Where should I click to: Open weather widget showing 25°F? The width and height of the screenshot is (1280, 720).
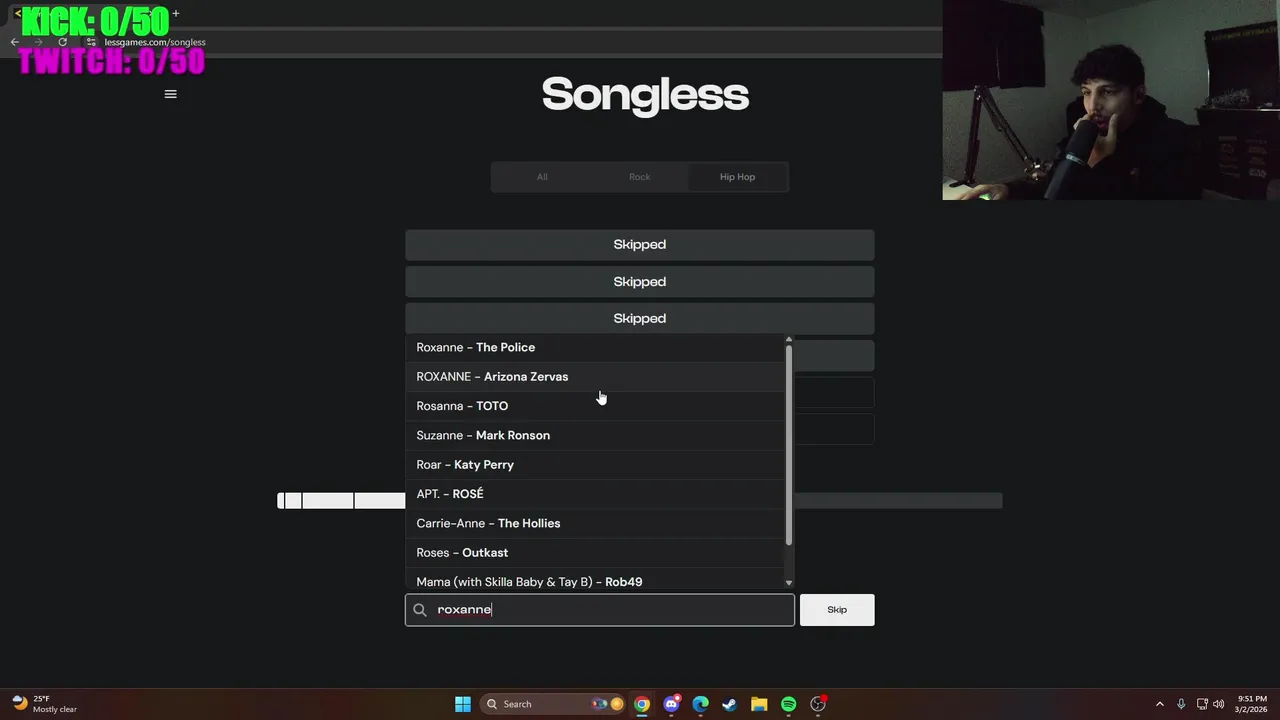pyautogui.click(x=45, y=704)
